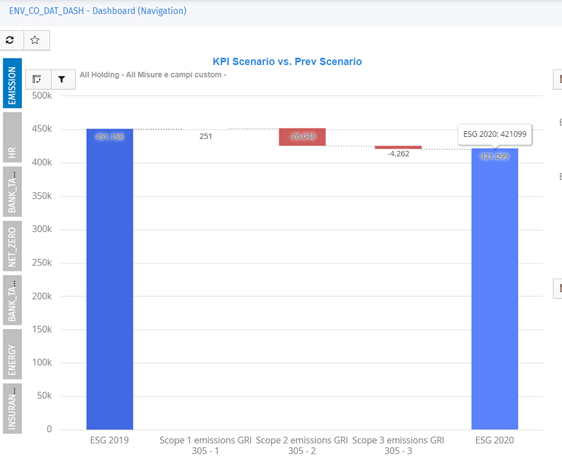Click the chart export options icon
The width and height of the screenshot is (562, 472).
38,79
